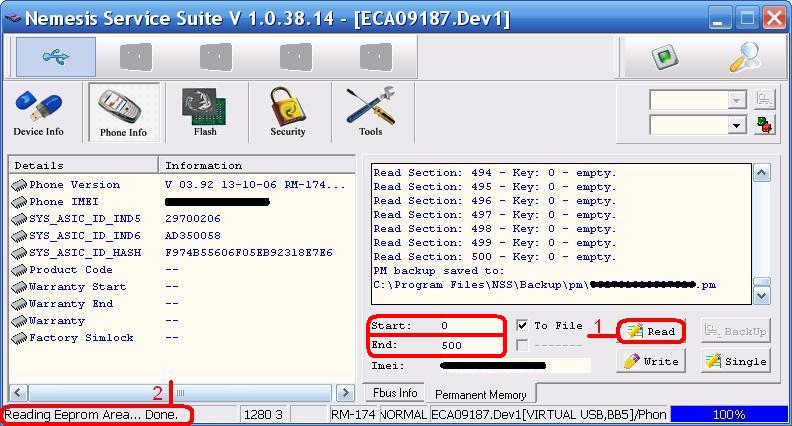This screenshot has height=426, width=792.
Task: Click the hash value F974B55606F05EB92318E7E6
Action: click(x=249, y=253)
